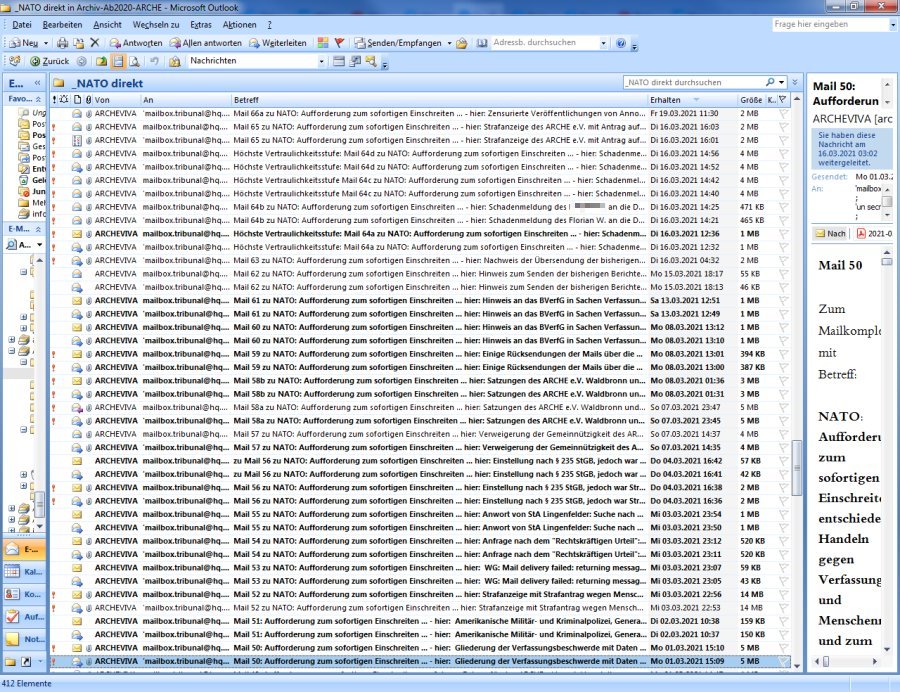Image resolution: width=900 pixels, height=692 pixels.
Task: Click the print icon in the toolbar
Action: click(x=63, y=43)
